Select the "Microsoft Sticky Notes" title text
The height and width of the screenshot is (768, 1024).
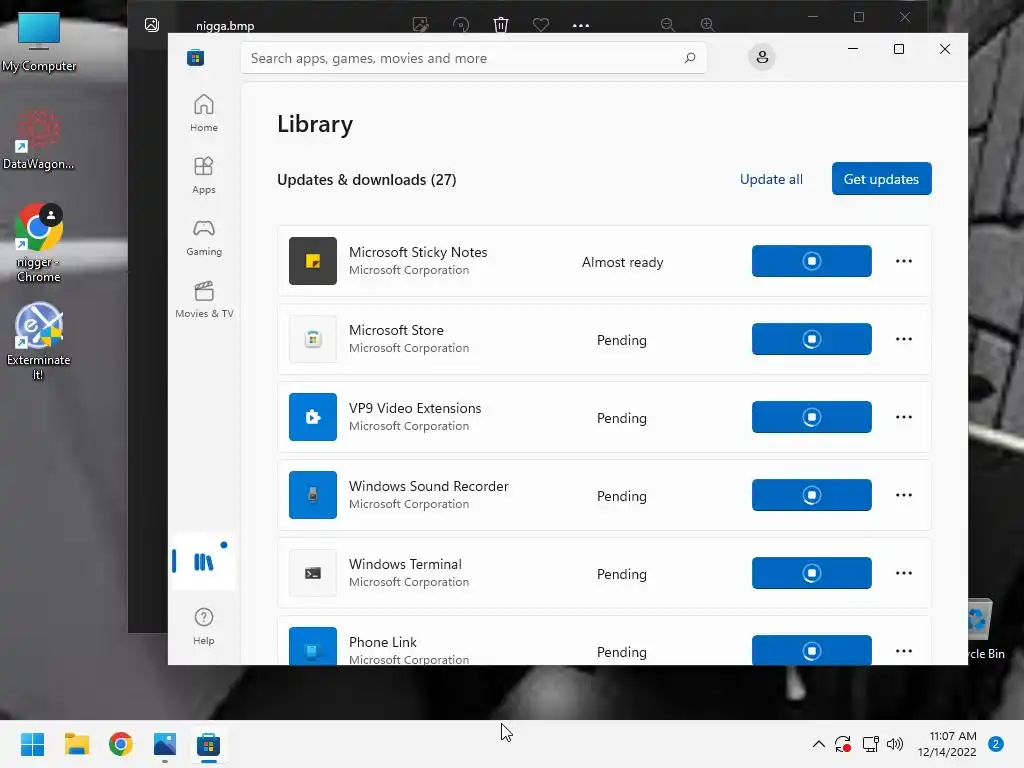click(x=418, y=252)
